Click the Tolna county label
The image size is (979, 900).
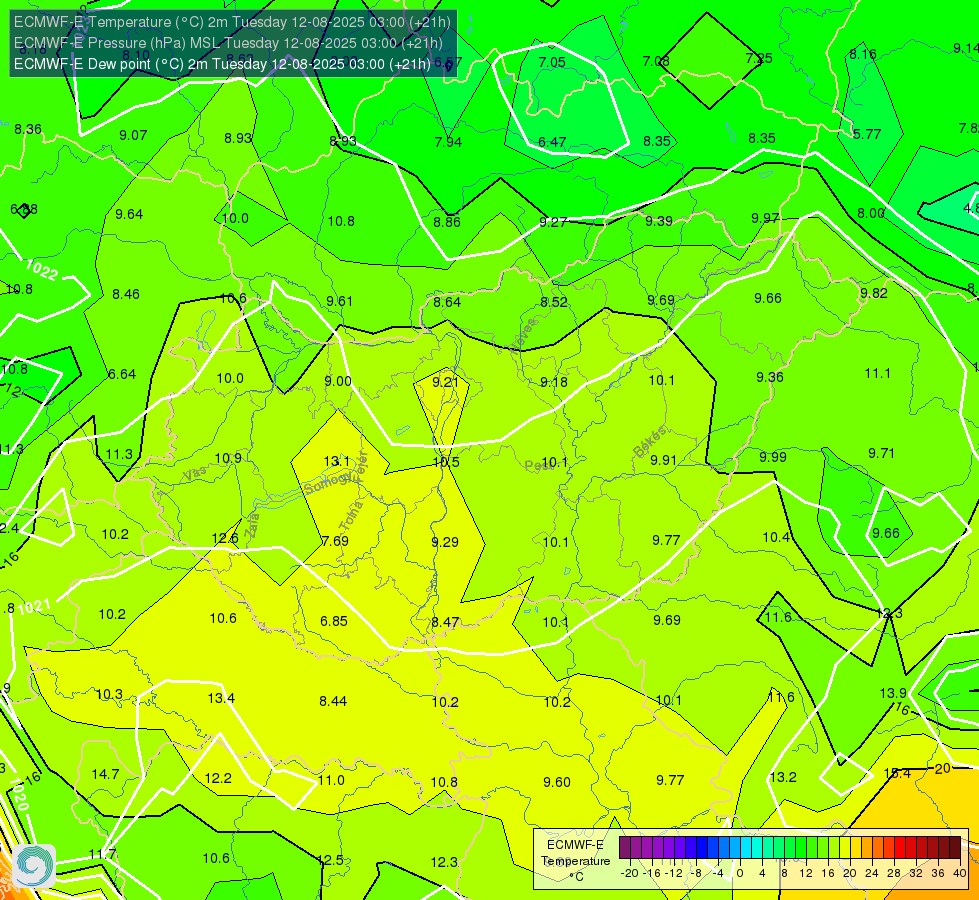pos(350,515)
